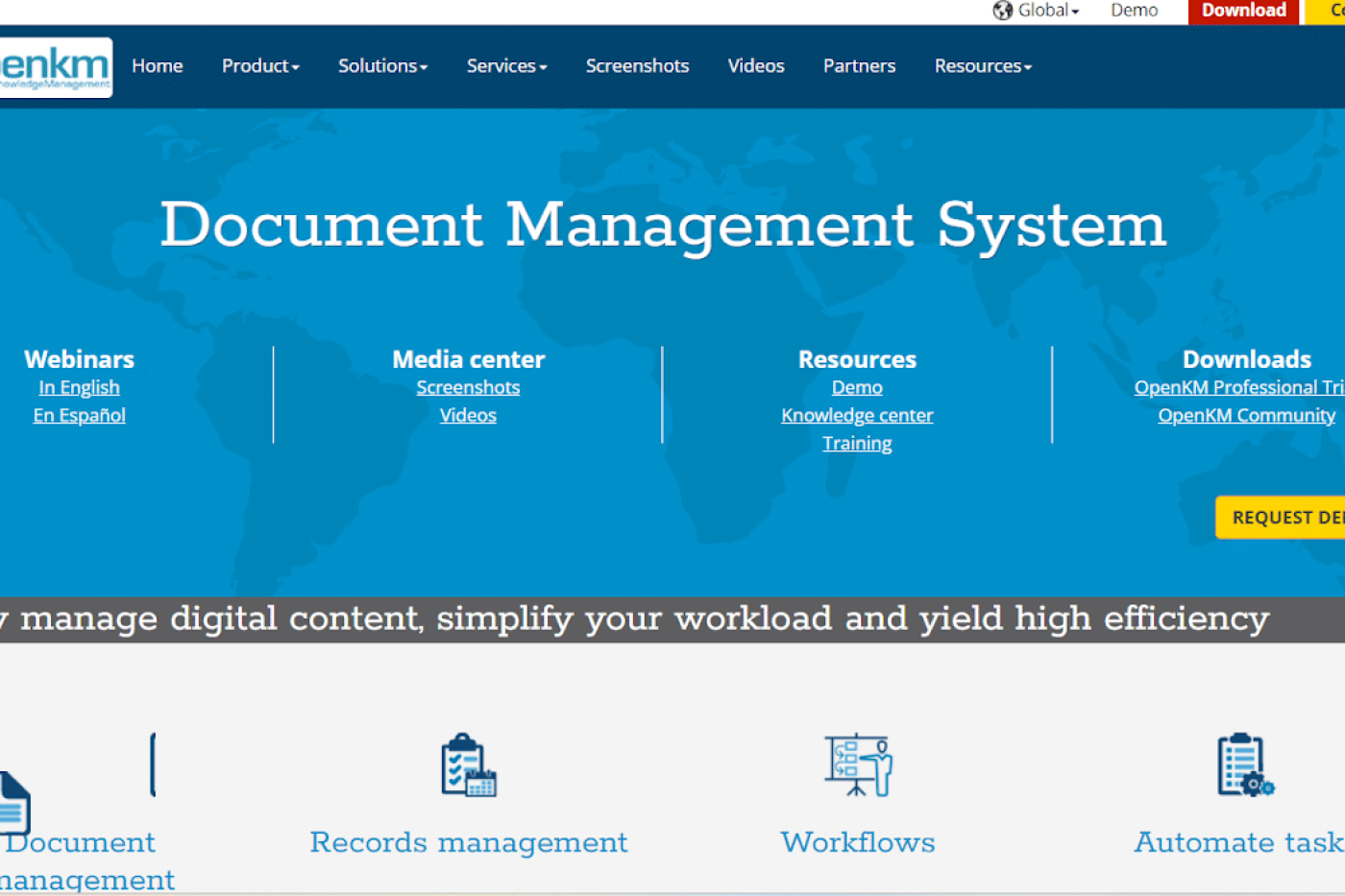
Task: Click the red Download button
Action: 1242,11
